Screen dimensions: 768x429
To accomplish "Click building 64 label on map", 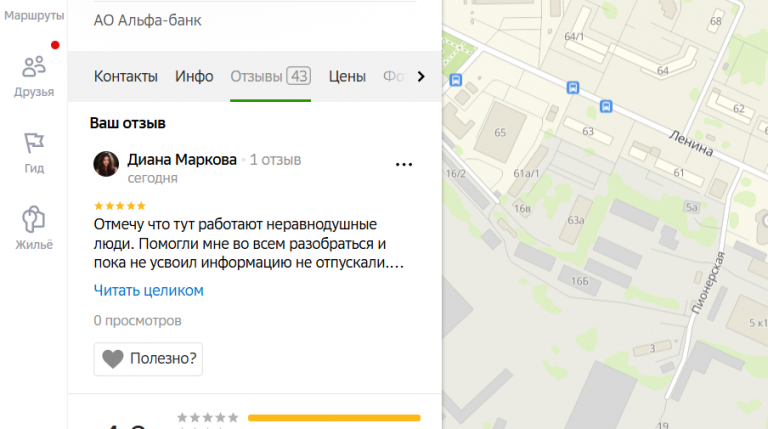I will 663,71.
